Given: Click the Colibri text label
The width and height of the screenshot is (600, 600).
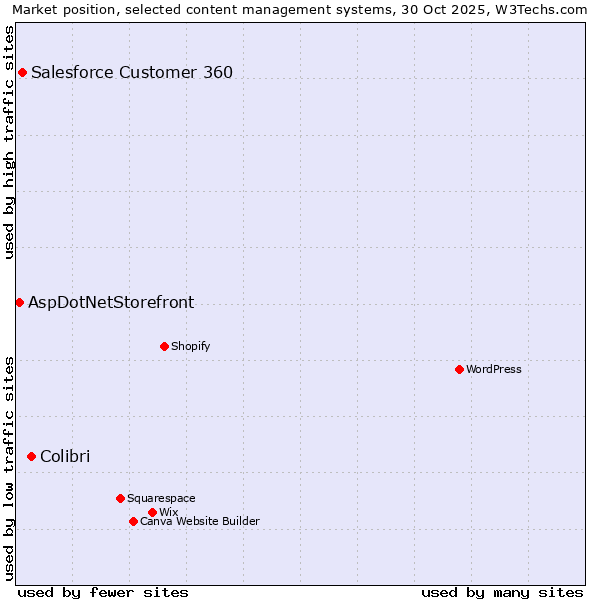Looking at the screenshot, I should point(65,456).
